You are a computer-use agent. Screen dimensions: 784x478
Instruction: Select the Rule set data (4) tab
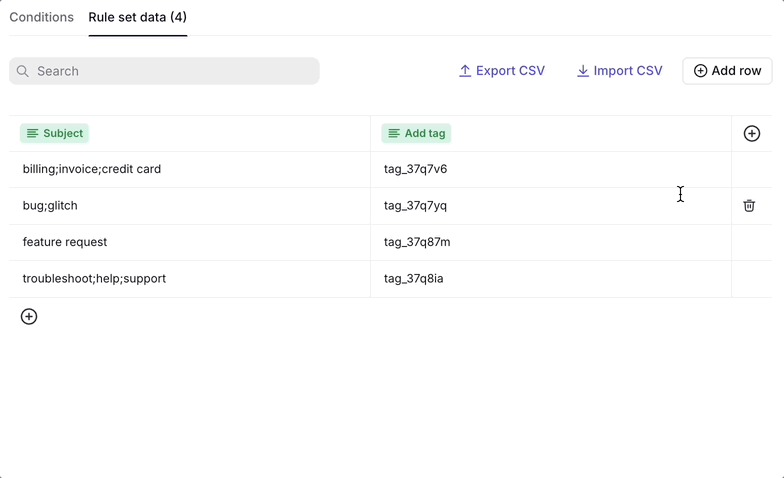pos(138,17)
